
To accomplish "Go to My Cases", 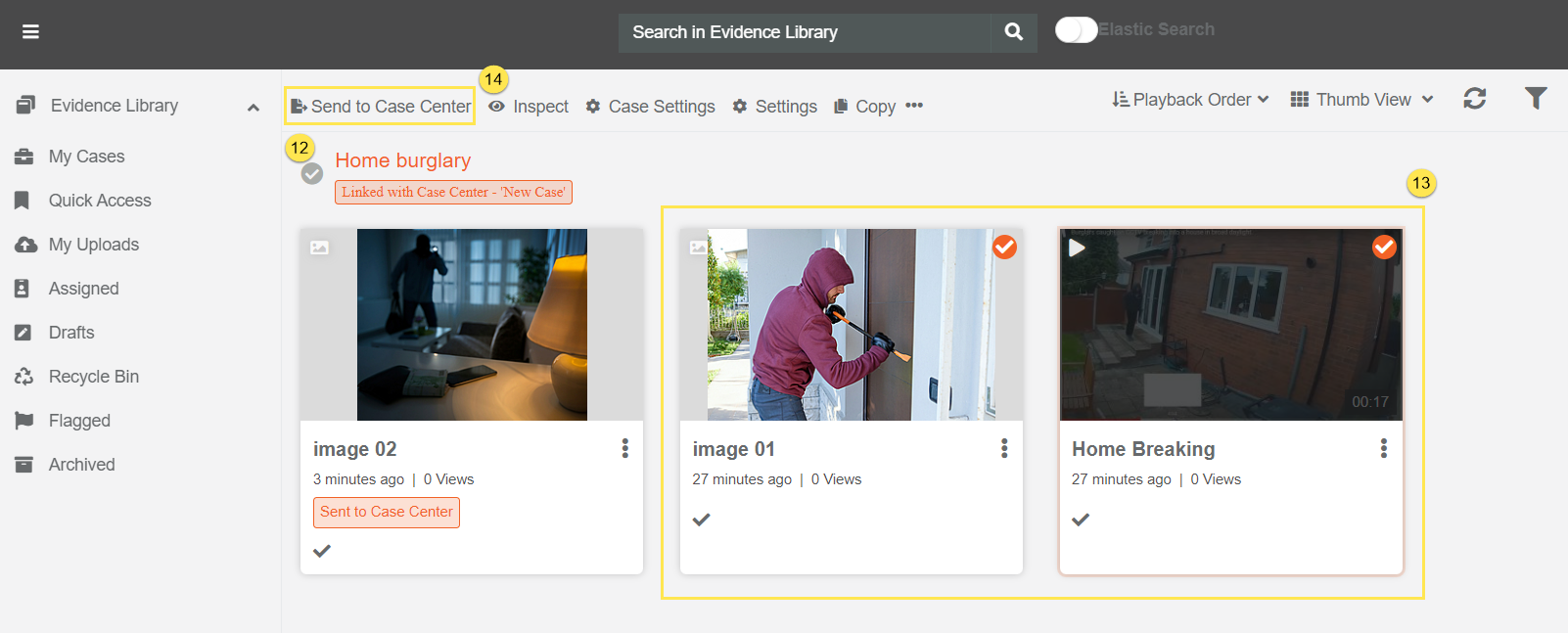I will click(86, 157).
